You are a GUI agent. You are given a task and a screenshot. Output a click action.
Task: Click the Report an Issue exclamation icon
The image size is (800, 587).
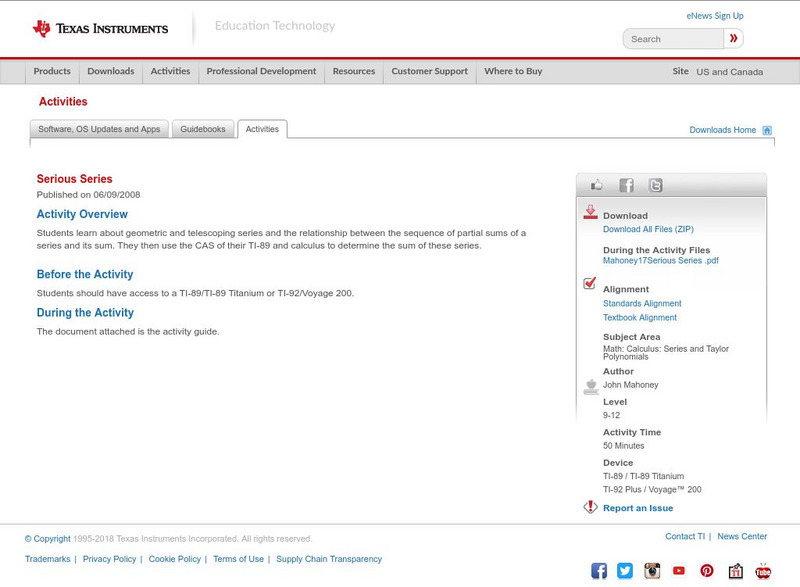(x=589, y=507)
